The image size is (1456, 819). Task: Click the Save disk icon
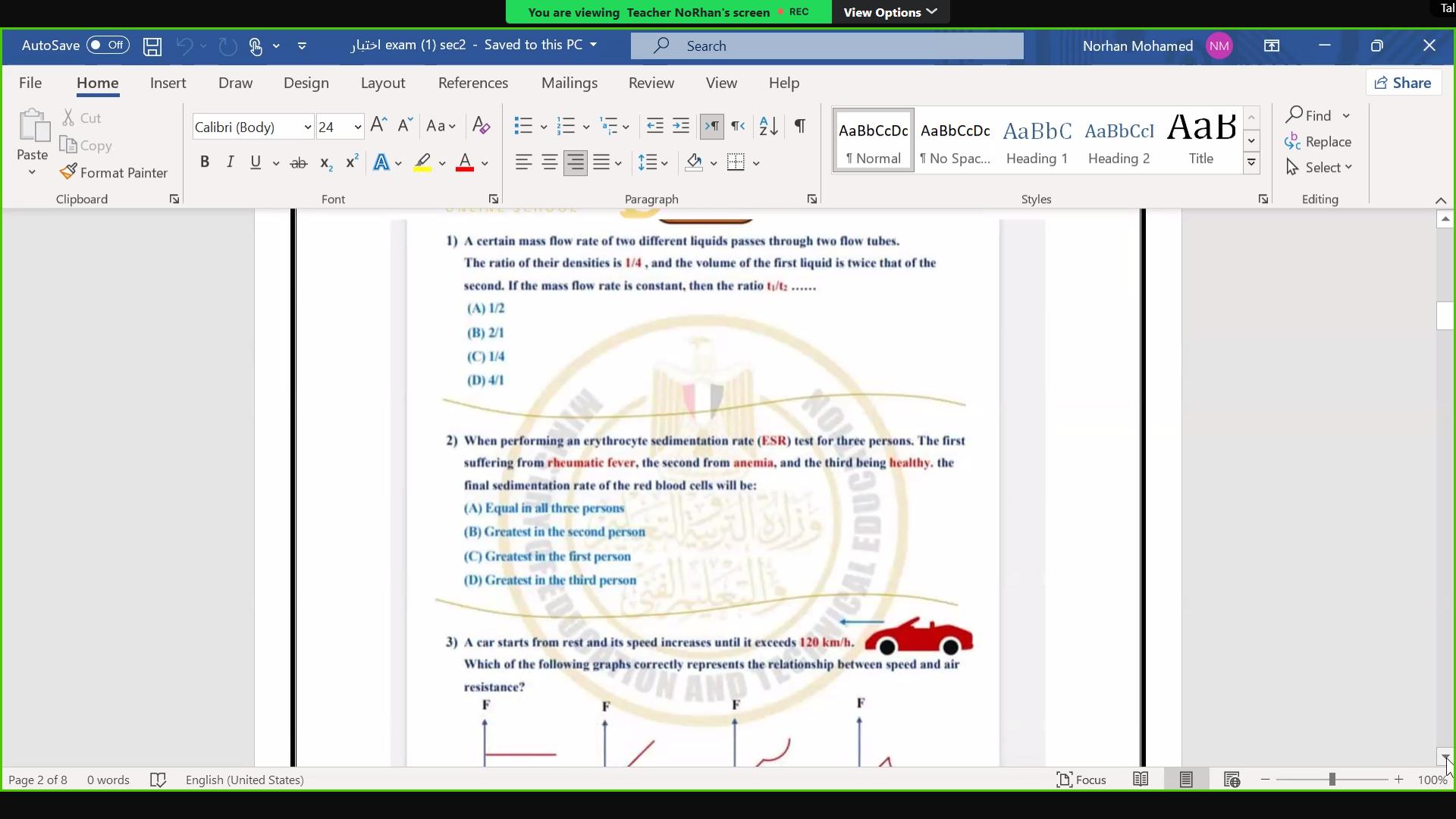click(152, 46)
